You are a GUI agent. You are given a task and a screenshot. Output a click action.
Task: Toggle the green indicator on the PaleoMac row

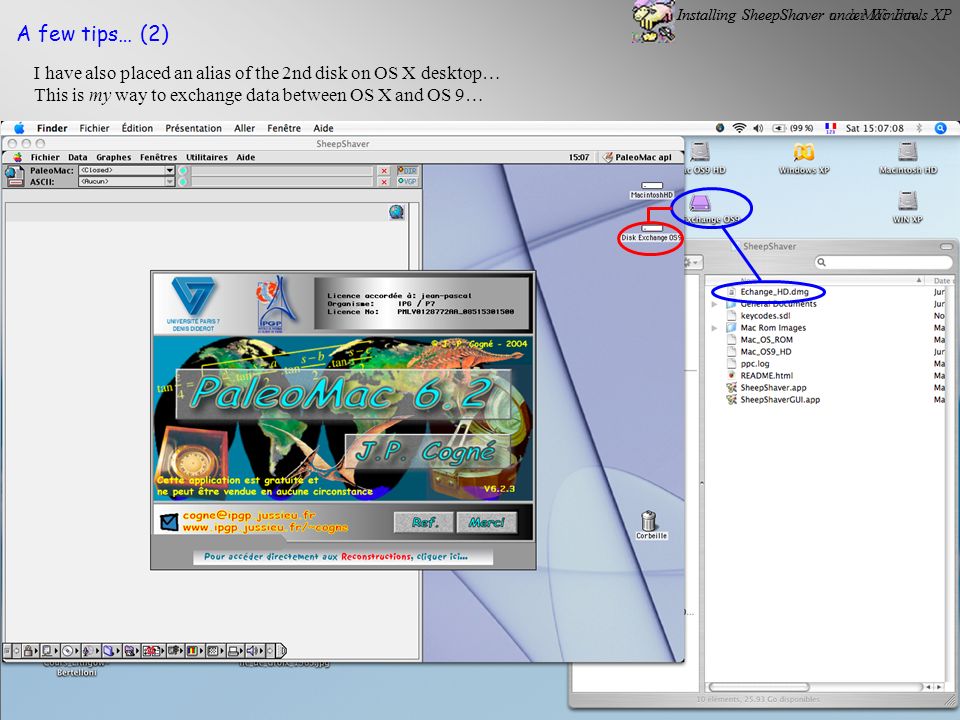(183, 171)
